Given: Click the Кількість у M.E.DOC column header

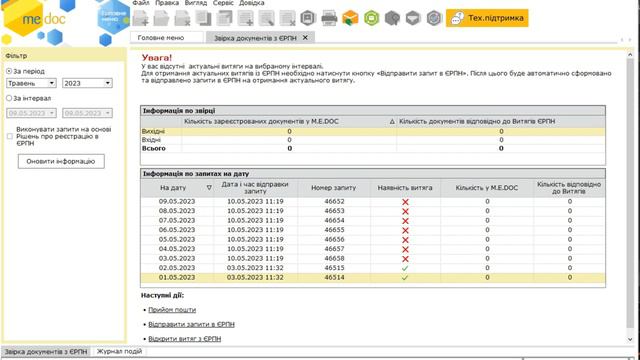Looking at the screenshot, I should coord(487,188).
